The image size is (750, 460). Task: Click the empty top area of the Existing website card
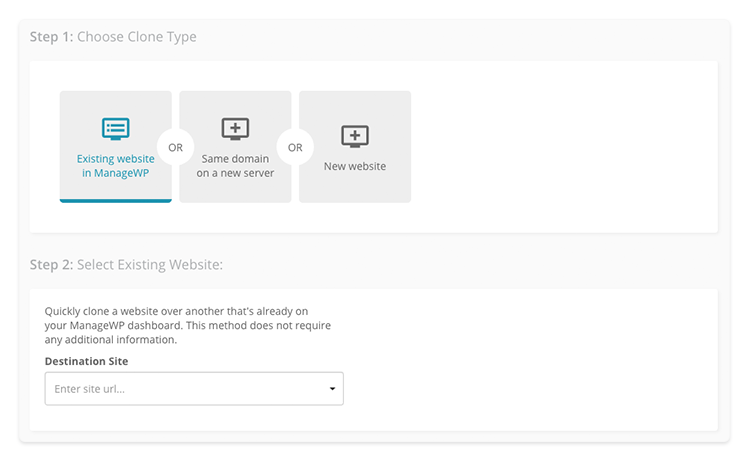115,103
